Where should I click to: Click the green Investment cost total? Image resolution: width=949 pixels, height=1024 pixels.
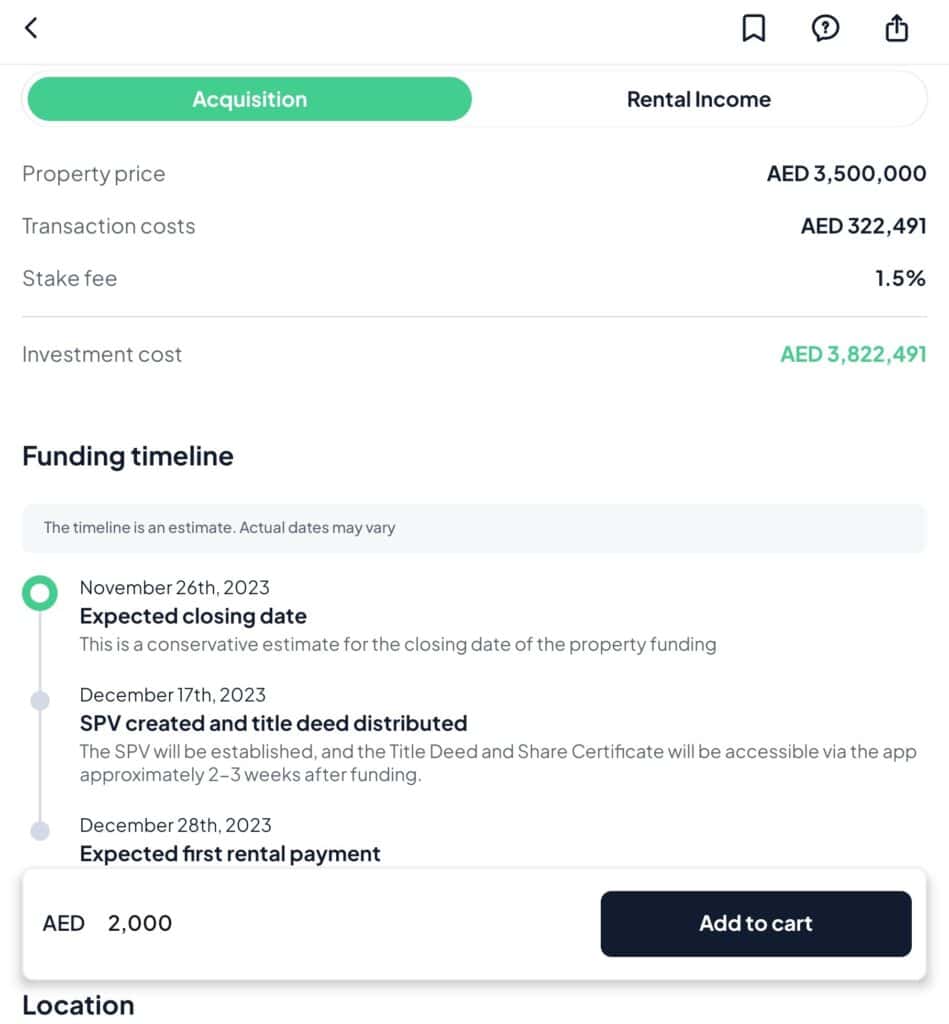pos(853,354)
